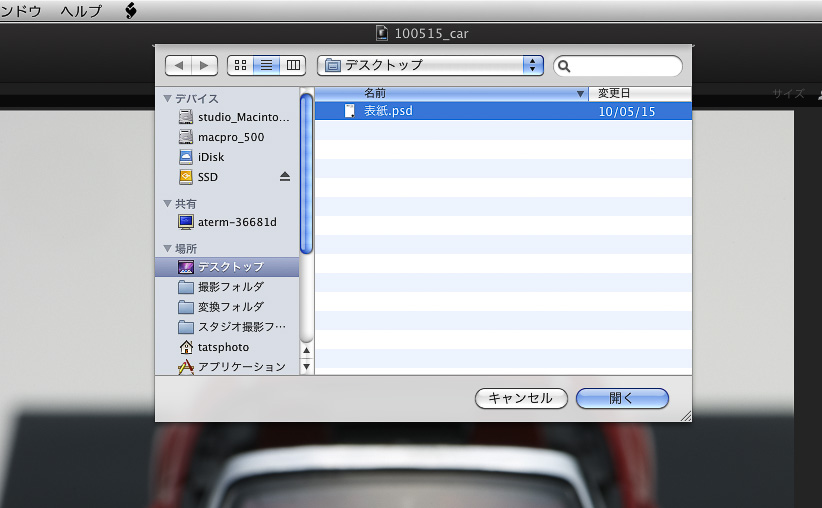Viewport: 822px width, 508px height.
Task: Collapse the 場所 section
Action: pyautogui.click(x=167, y=248)
